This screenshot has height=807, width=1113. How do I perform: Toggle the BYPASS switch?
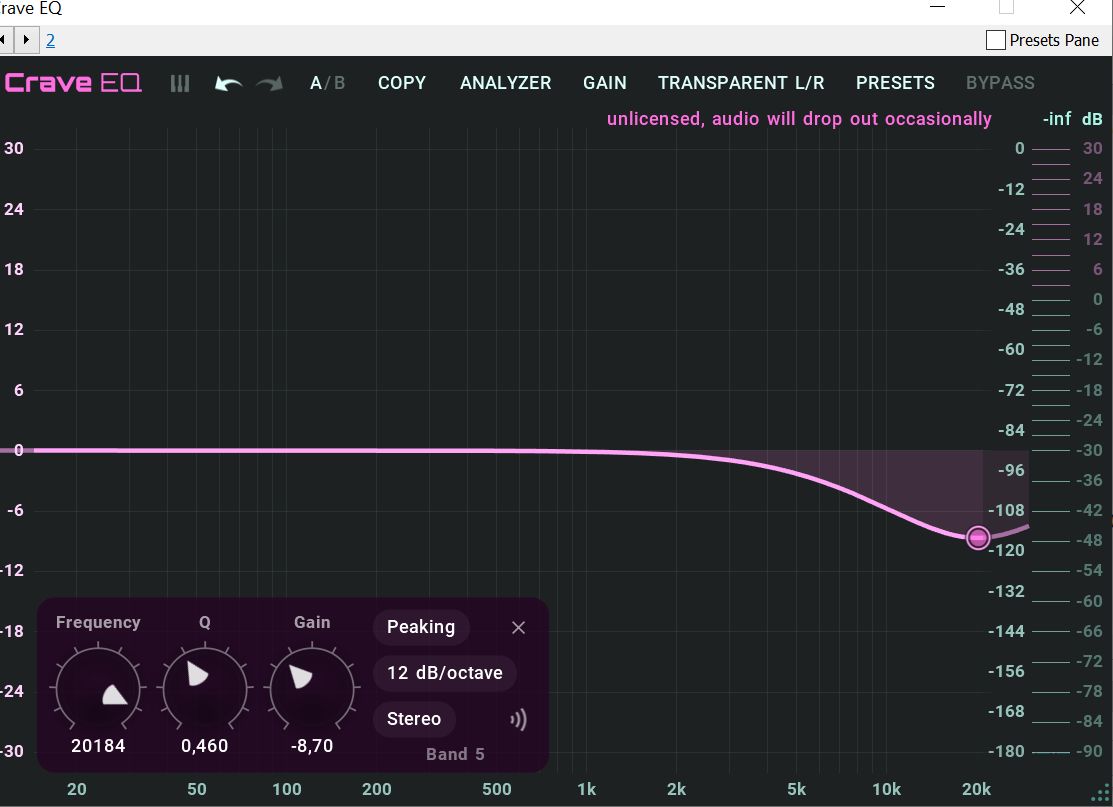tap(999, 83)
